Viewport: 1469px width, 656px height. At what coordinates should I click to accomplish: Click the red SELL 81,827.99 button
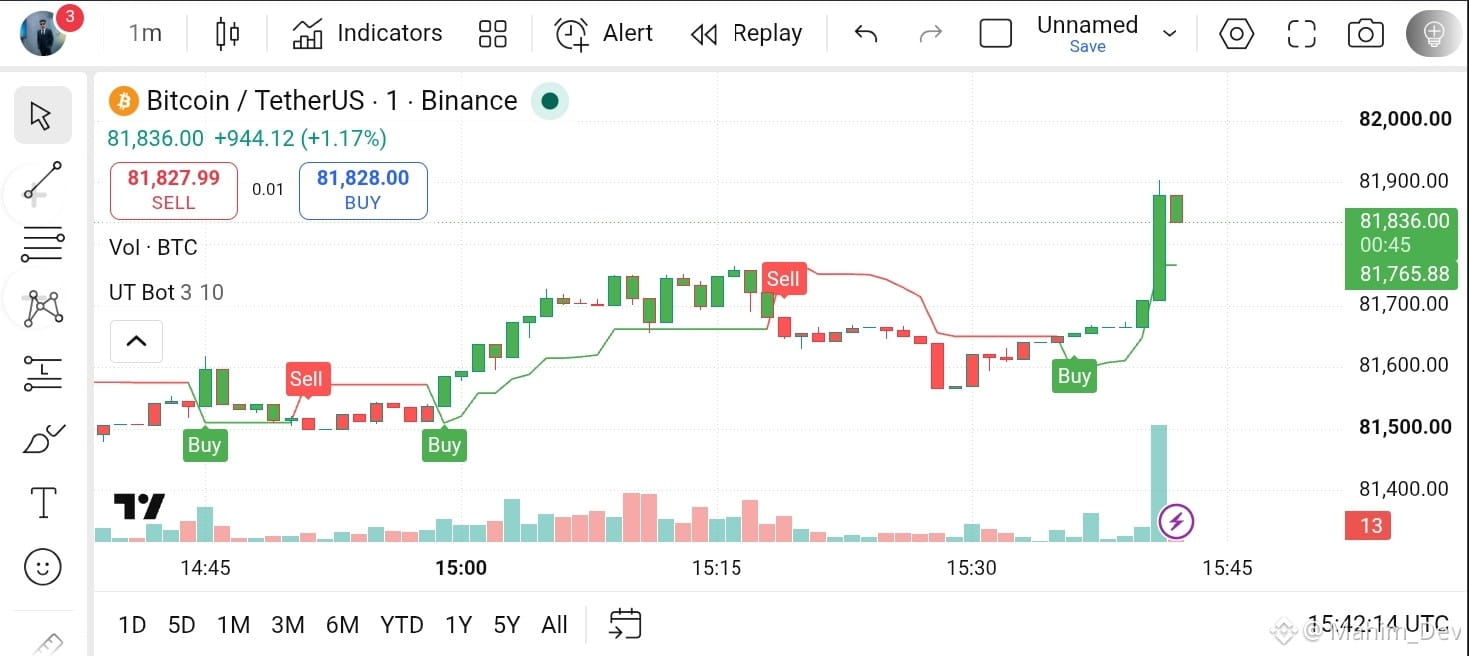coord(173,190)
